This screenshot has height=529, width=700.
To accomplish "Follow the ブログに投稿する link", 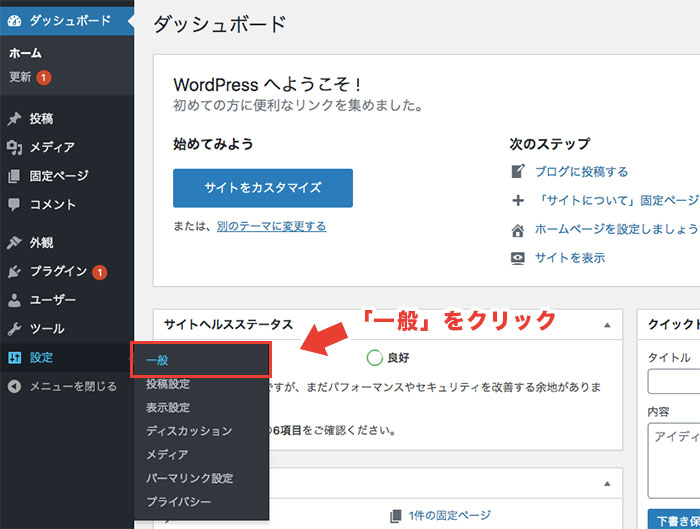I will coord(581,171).
